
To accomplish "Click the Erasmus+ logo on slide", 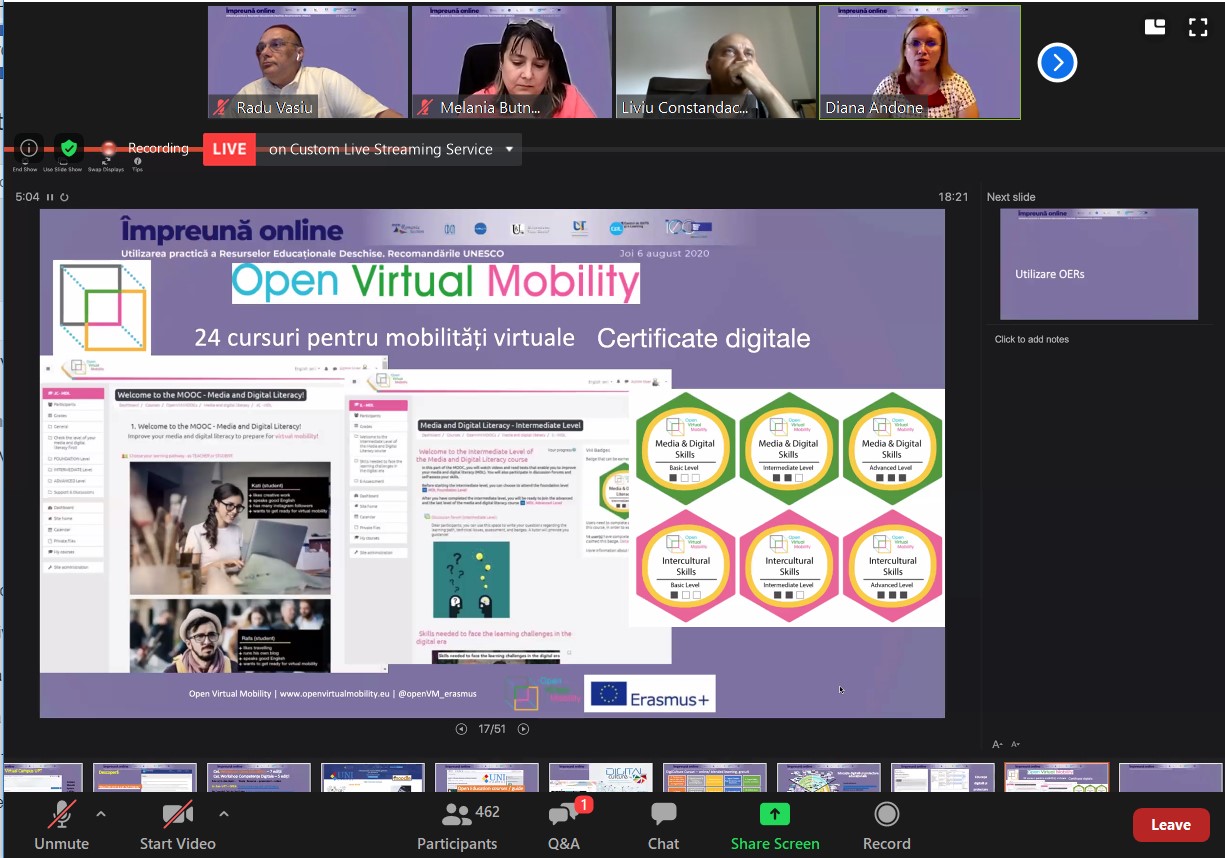I will (650, 695).
